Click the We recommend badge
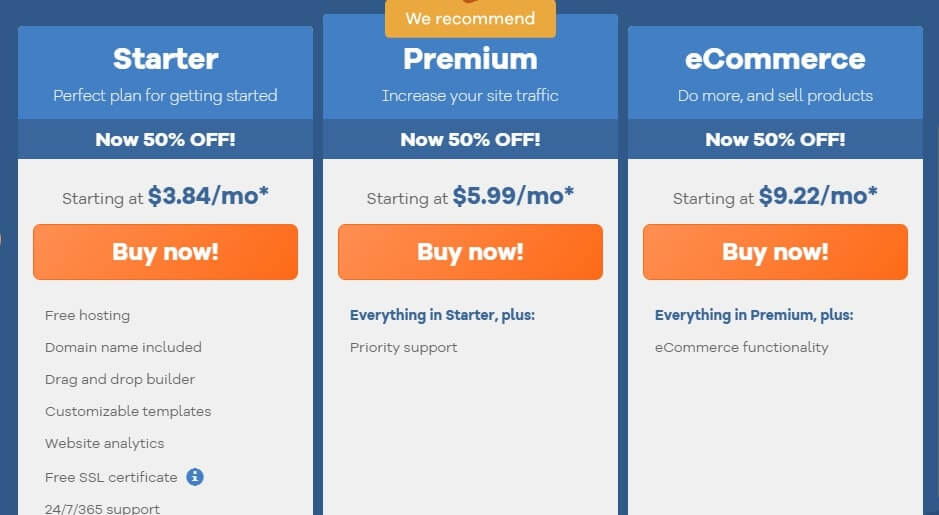Viewport: 939px width, 515px height. pos(470,19)
